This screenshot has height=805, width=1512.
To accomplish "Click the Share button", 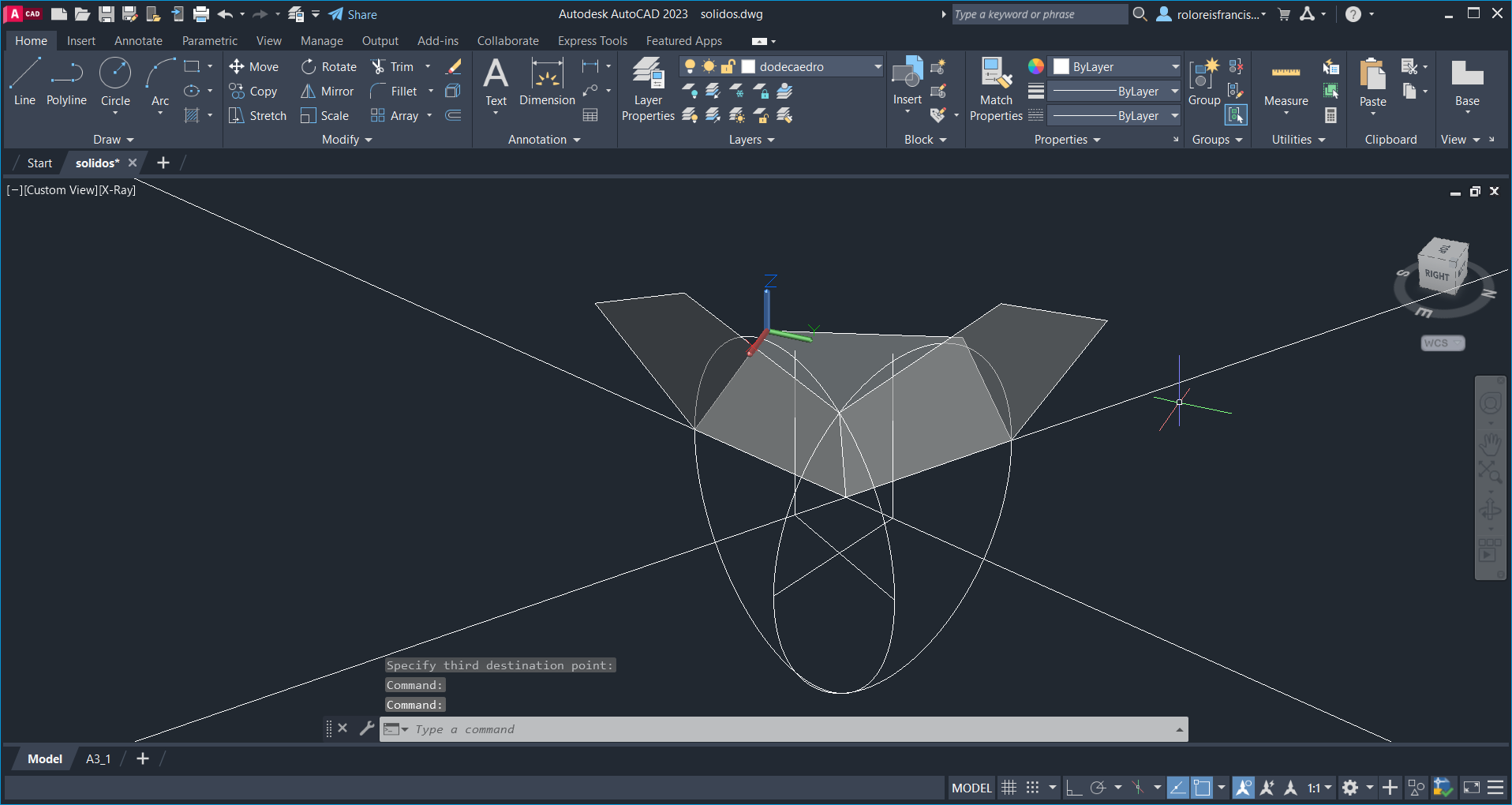I will (353, 14).
